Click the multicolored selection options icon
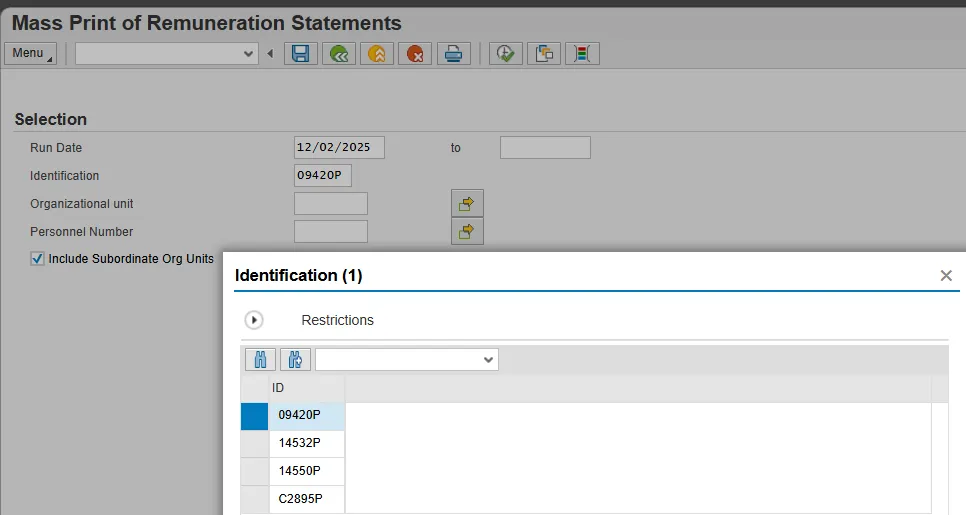Viewport: 966px width, 515px height. 582,54
